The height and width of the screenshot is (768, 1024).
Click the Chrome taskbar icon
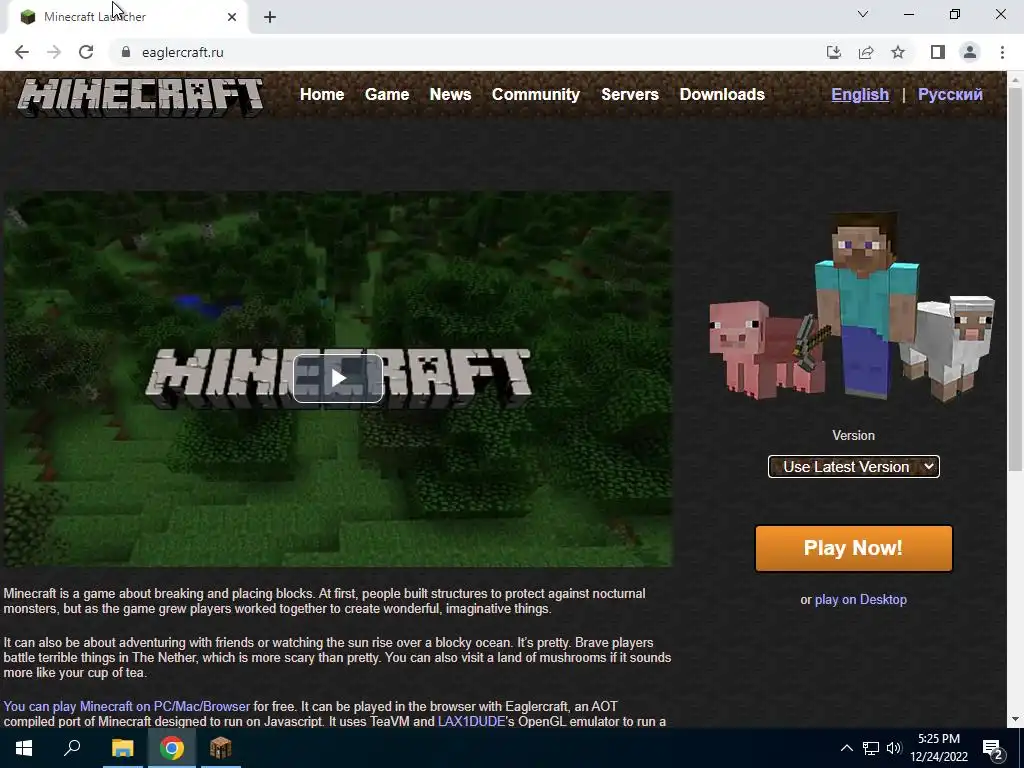pos(172,748)
